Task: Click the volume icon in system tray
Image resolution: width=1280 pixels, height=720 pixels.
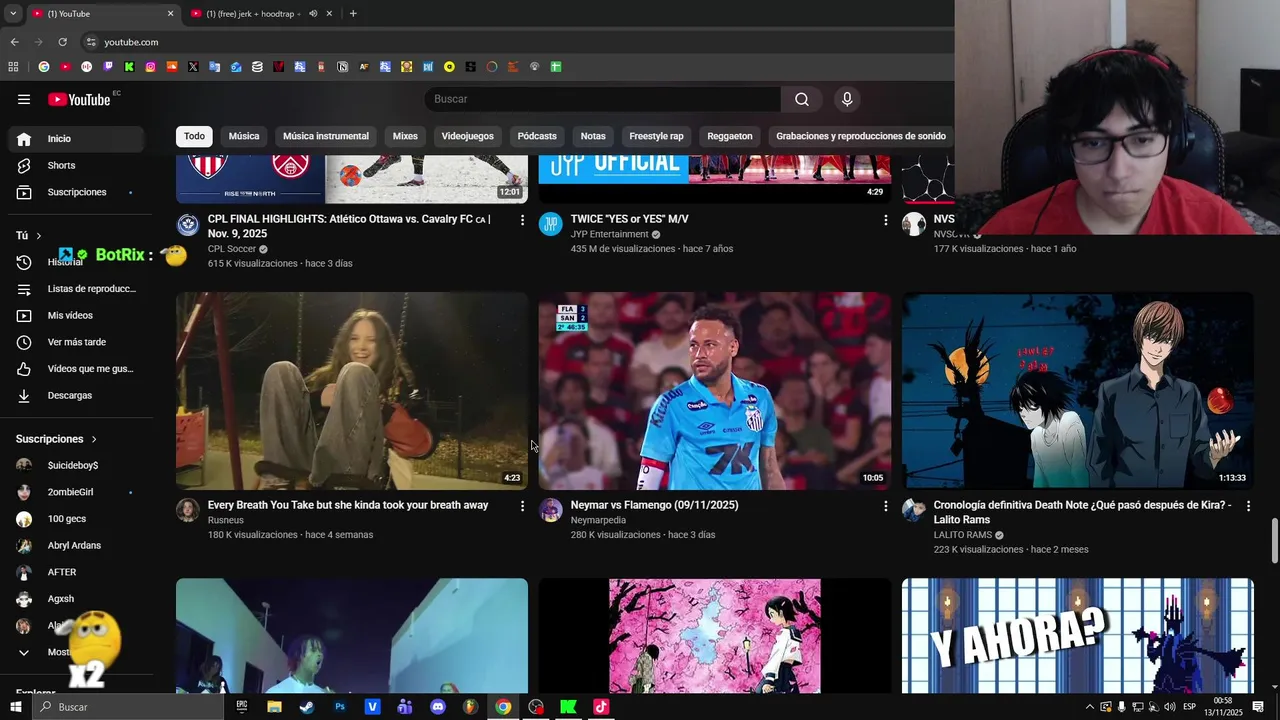Action: [1169, 707]
